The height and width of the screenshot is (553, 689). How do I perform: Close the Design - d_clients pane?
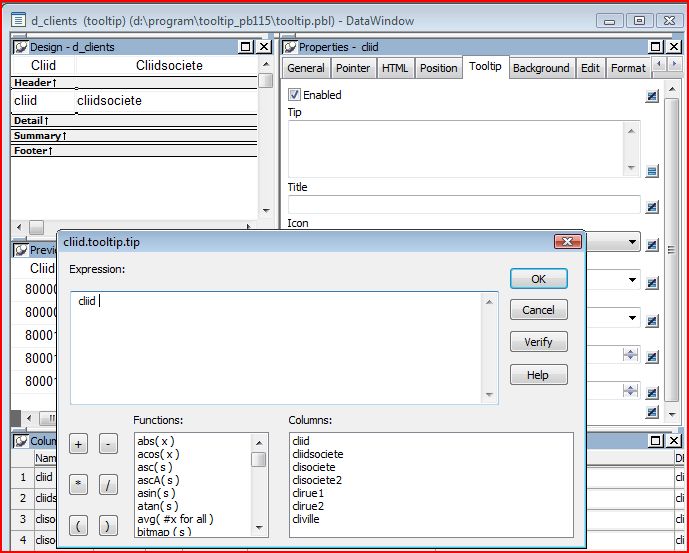point(264,47)
